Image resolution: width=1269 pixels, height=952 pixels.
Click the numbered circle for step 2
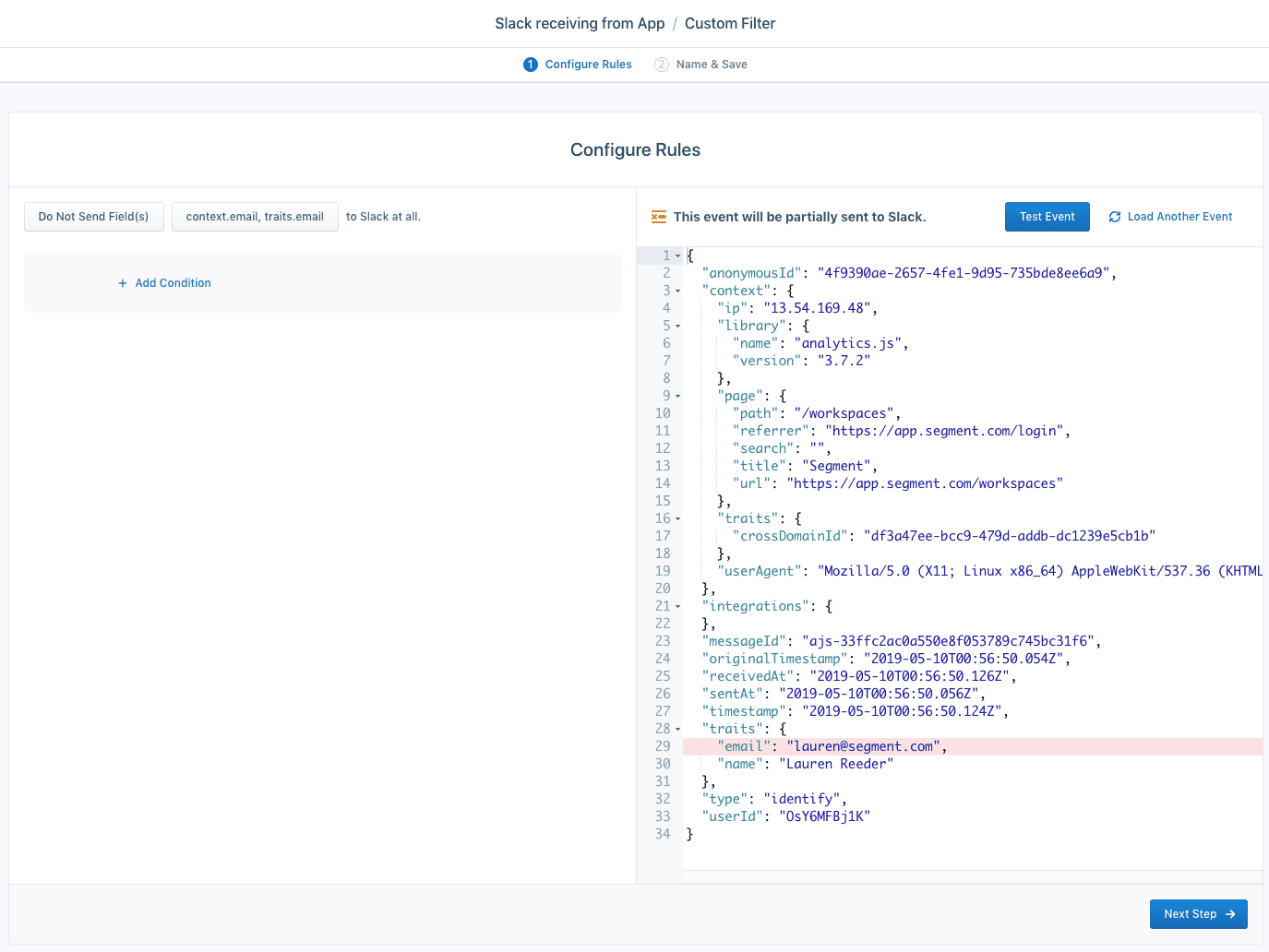click(x=661, y=64)
